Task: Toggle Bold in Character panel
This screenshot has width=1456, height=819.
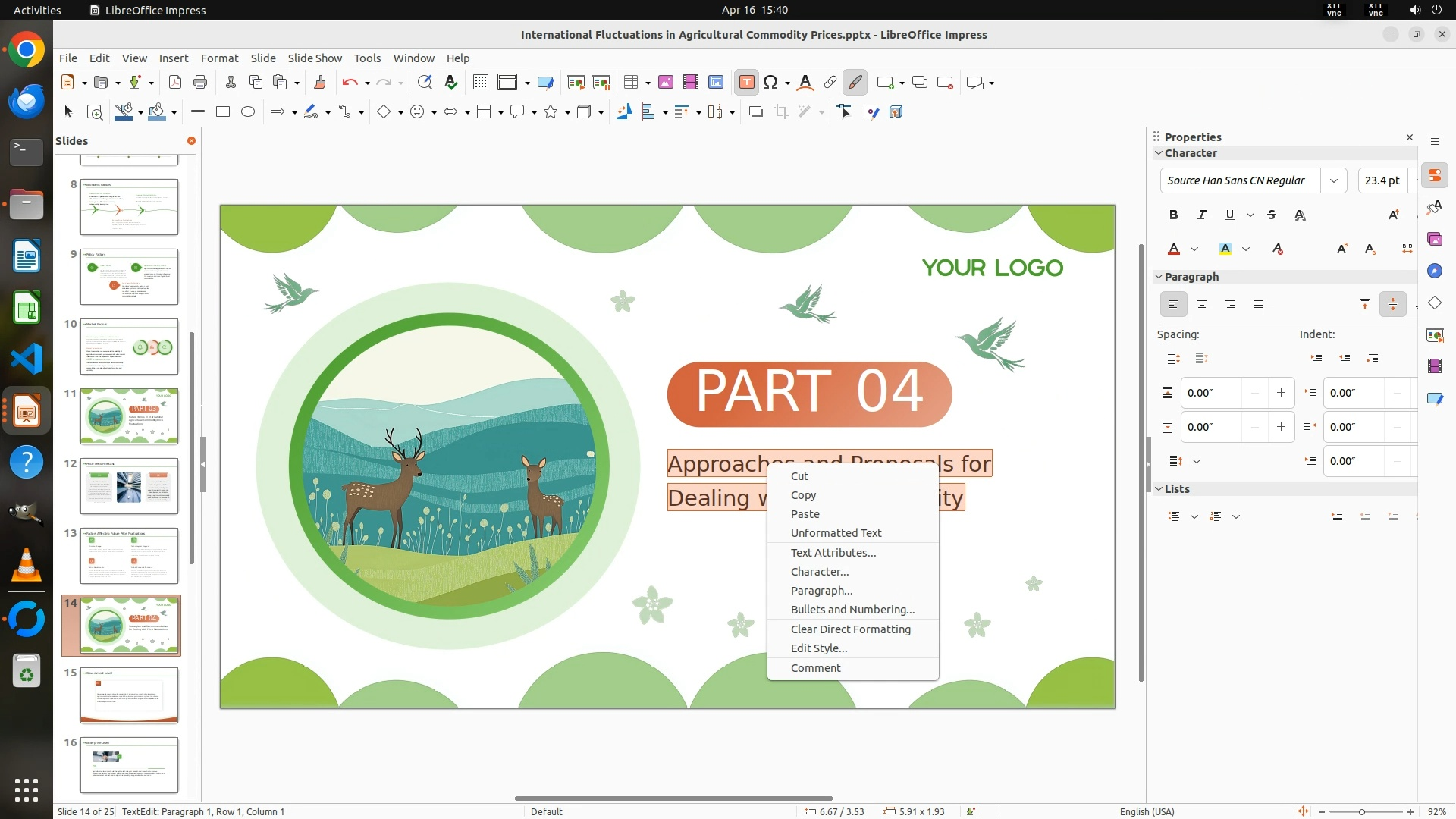Action: click(1173, 215)
